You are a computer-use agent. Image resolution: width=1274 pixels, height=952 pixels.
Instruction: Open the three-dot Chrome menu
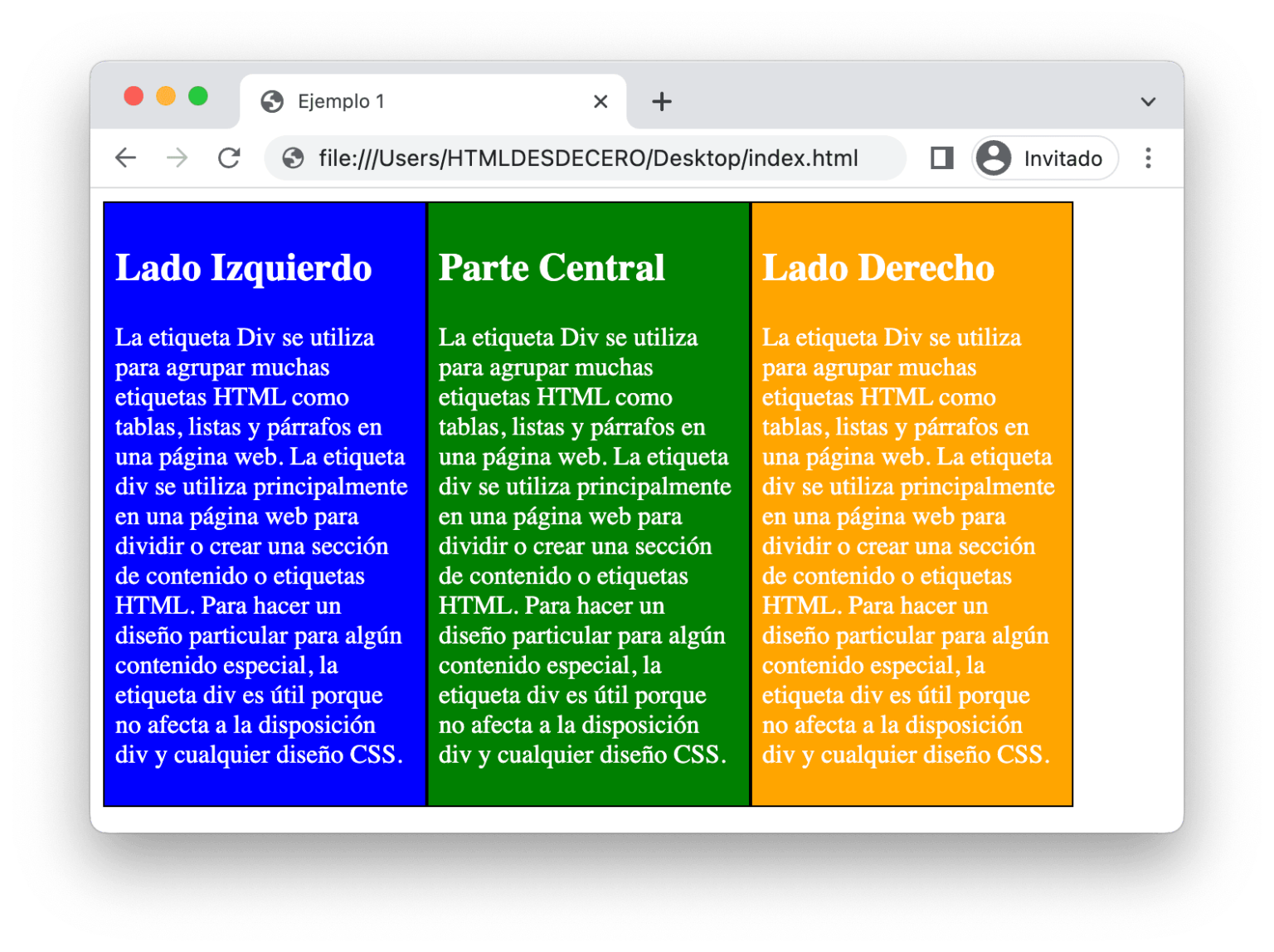pyautogui.click(x=1148, y=158)
